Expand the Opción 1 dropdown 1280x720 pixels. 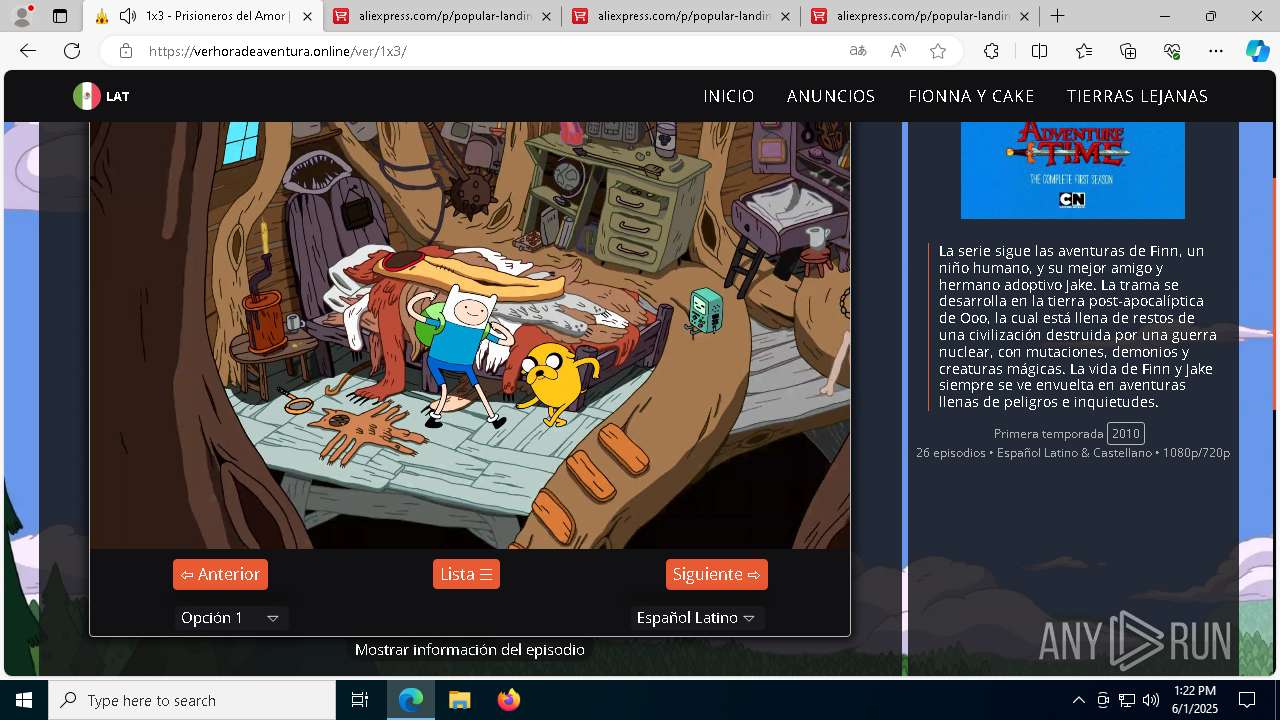(231, 618)
